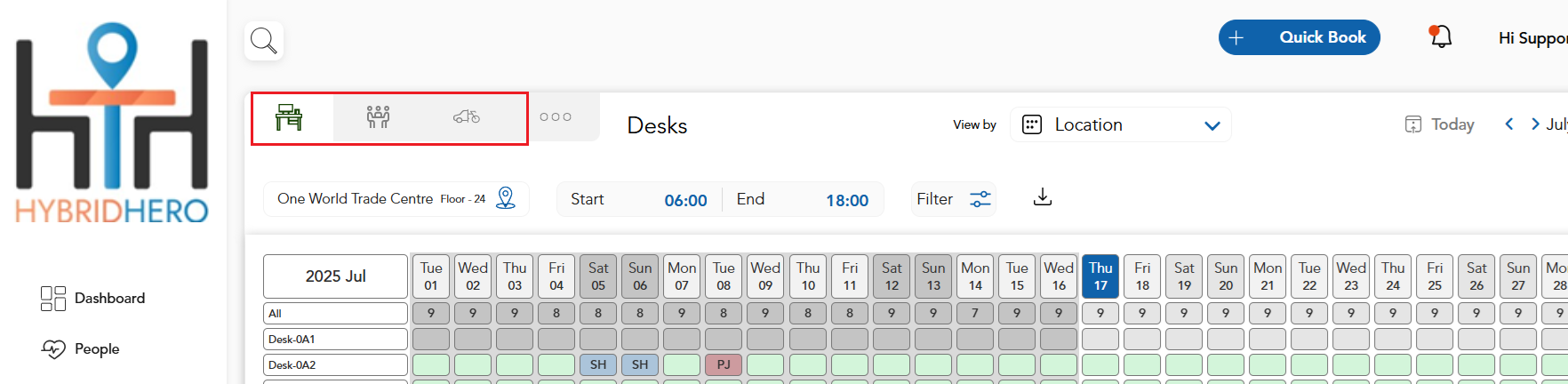Open the Filter options
This screenshot has height=384, width=1568.
pyautogui.click(x=953, y=199)
